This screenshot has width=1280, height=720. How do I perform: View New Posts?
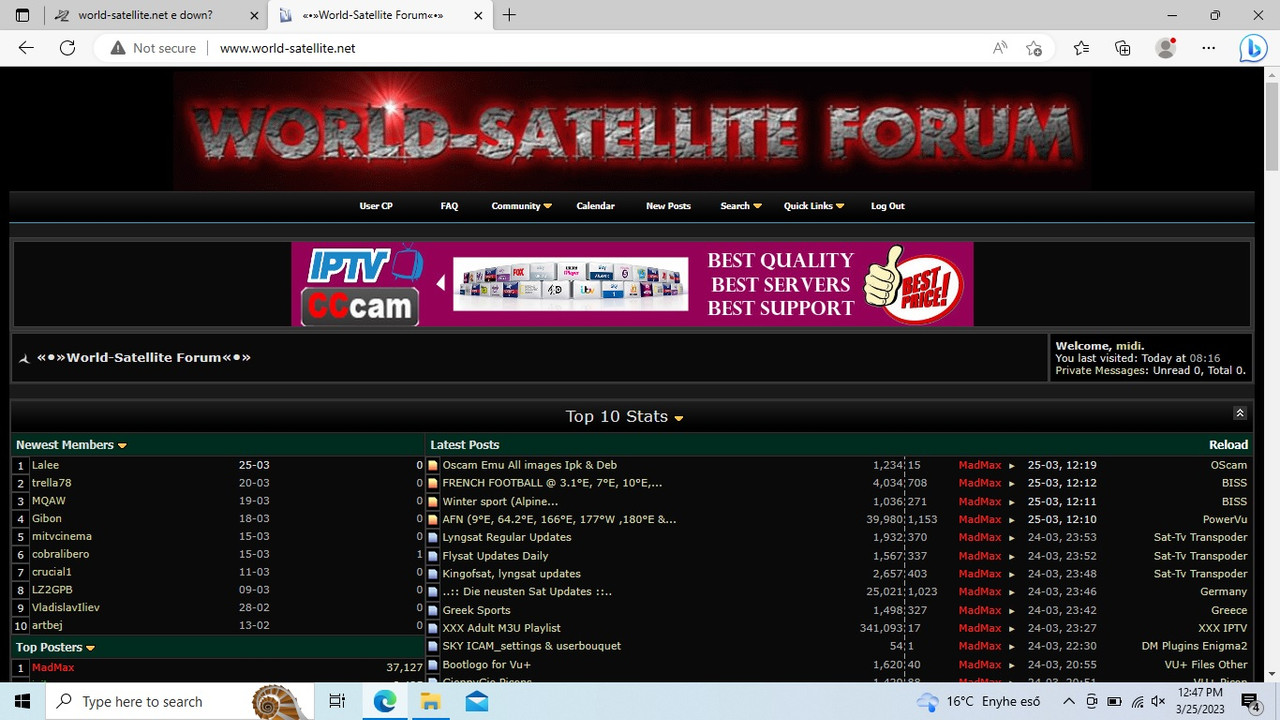(x=668, y=206)
